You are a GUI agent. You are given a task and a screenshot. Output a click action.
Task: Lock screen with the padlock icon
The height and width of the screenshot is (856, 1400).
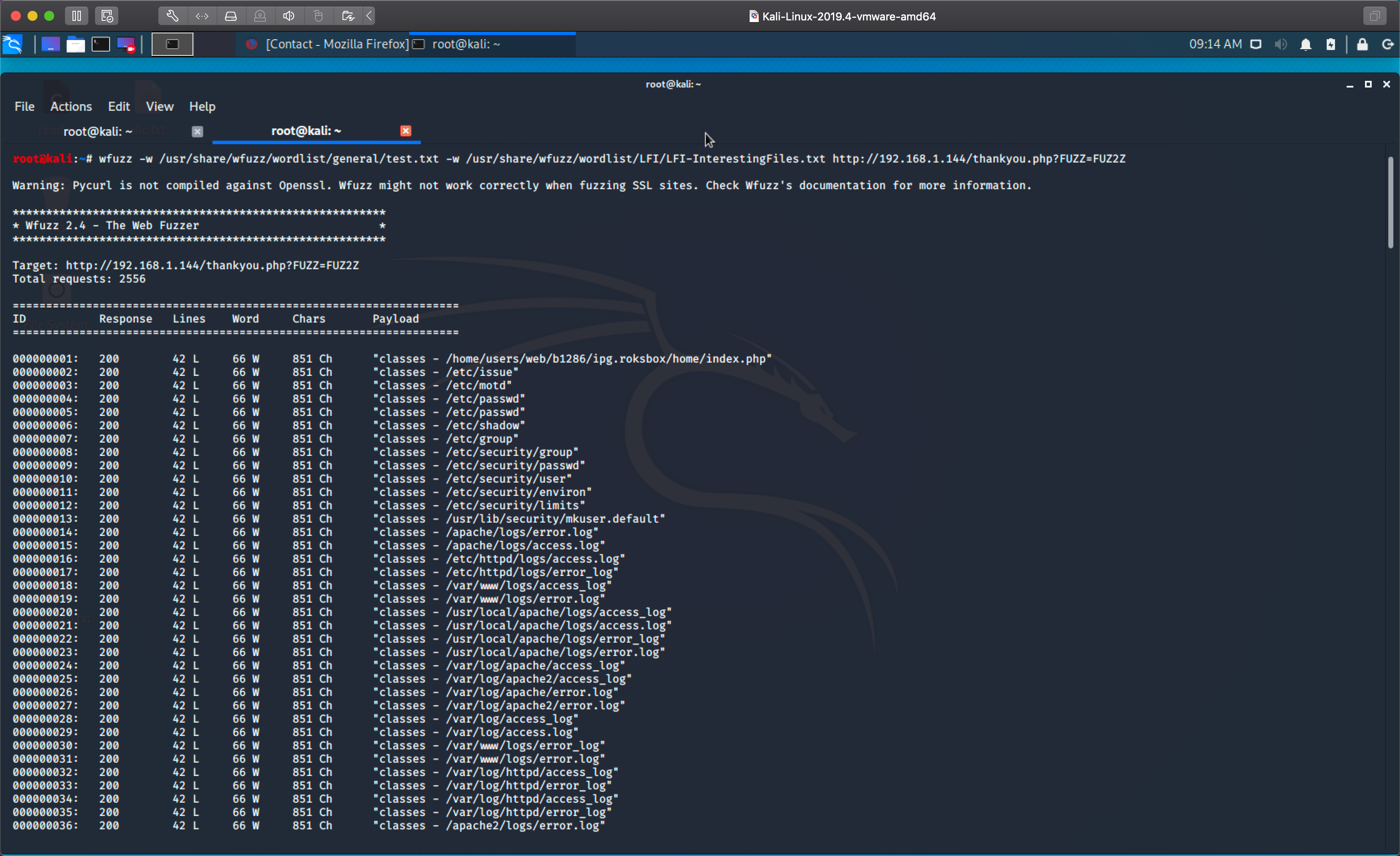[x=1362, y=44]
